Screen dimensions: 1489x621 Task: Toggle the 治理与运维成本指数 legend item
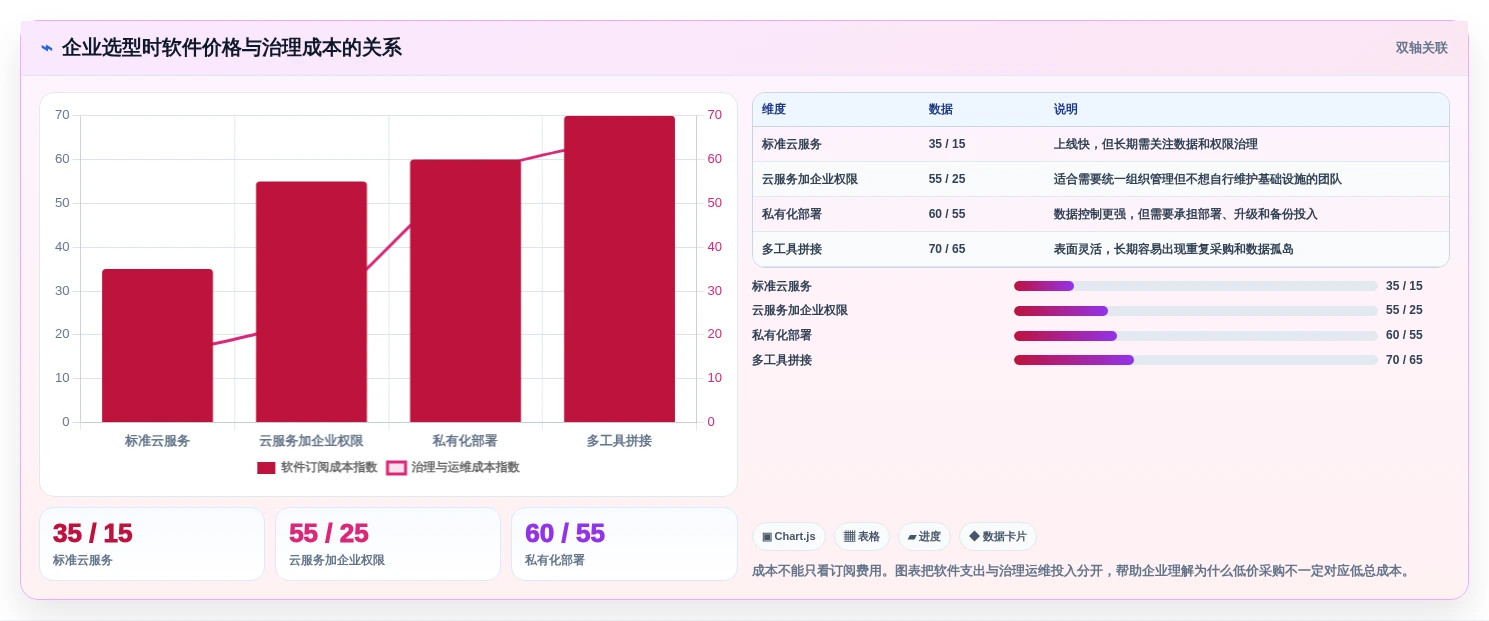click(x=453, y=467)
